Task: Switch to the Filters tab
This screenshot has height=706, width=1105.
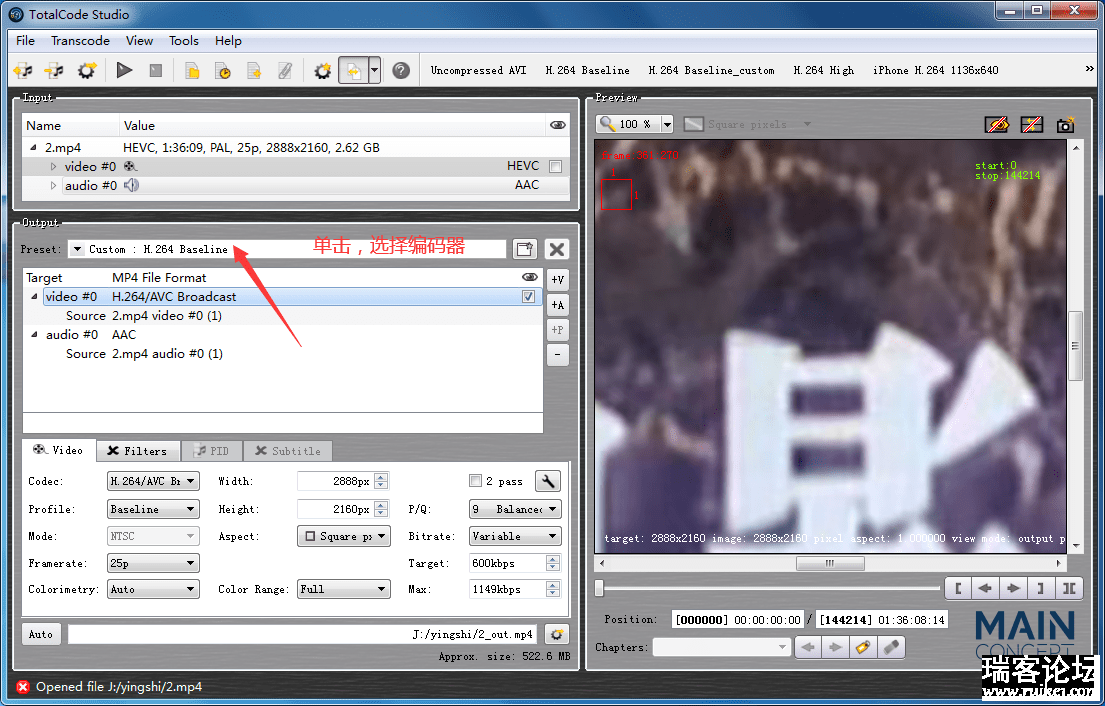Action: click(138, 451)
